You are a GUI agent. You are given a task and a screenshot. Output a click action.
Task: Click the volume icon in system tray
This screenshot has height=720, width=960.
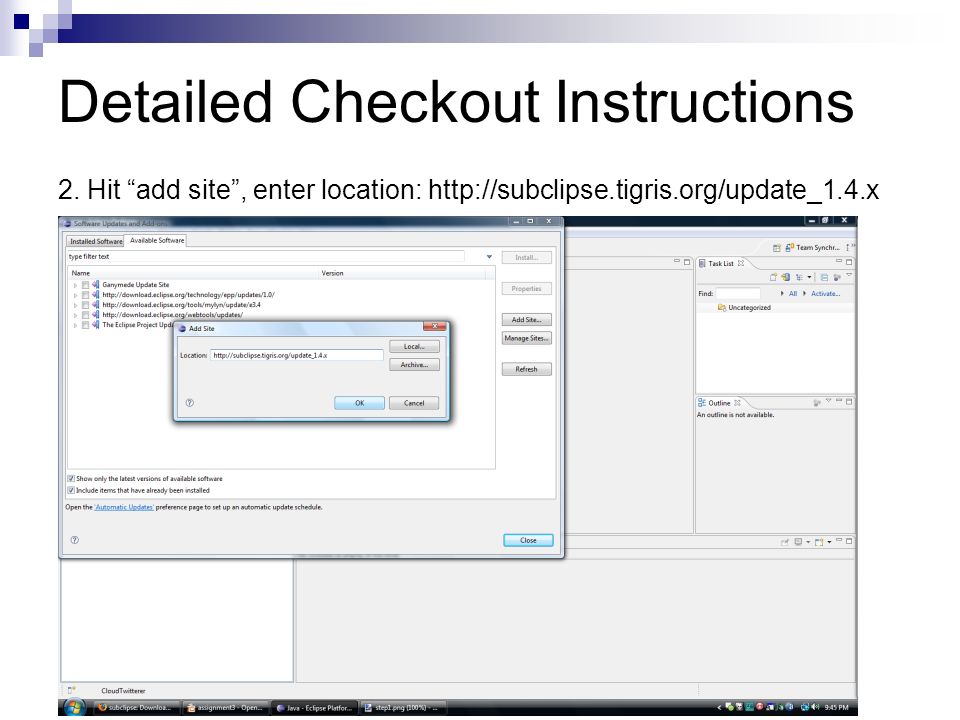(x=816, y=707)
